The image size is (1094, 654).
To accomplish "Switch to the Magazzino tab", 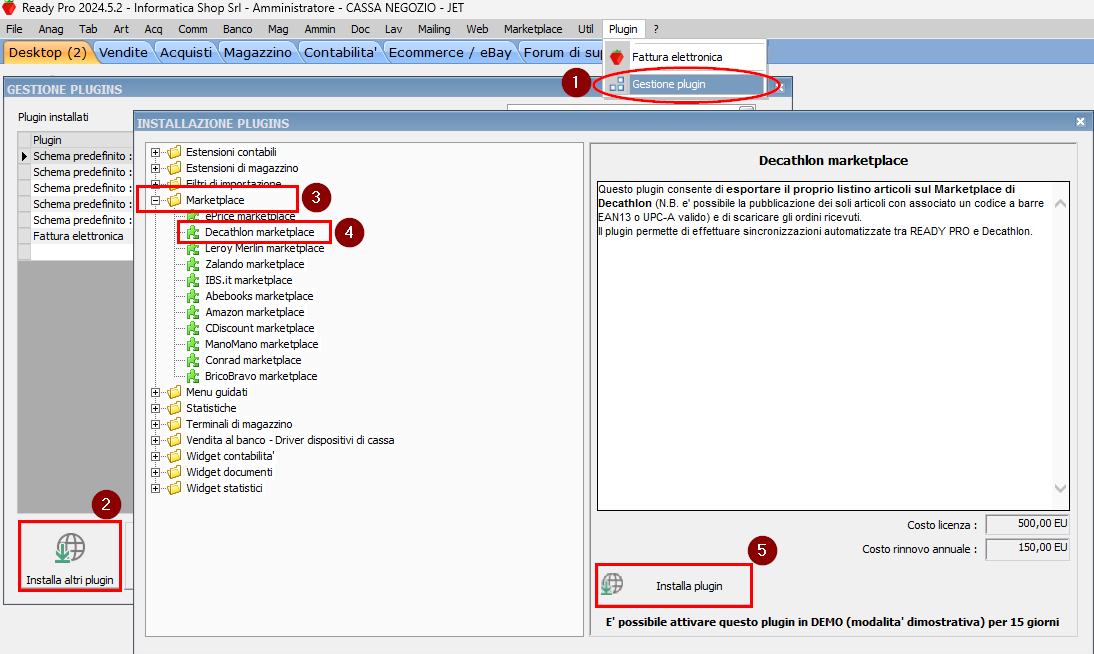I will pyautogui.click(x=257, y=52).
